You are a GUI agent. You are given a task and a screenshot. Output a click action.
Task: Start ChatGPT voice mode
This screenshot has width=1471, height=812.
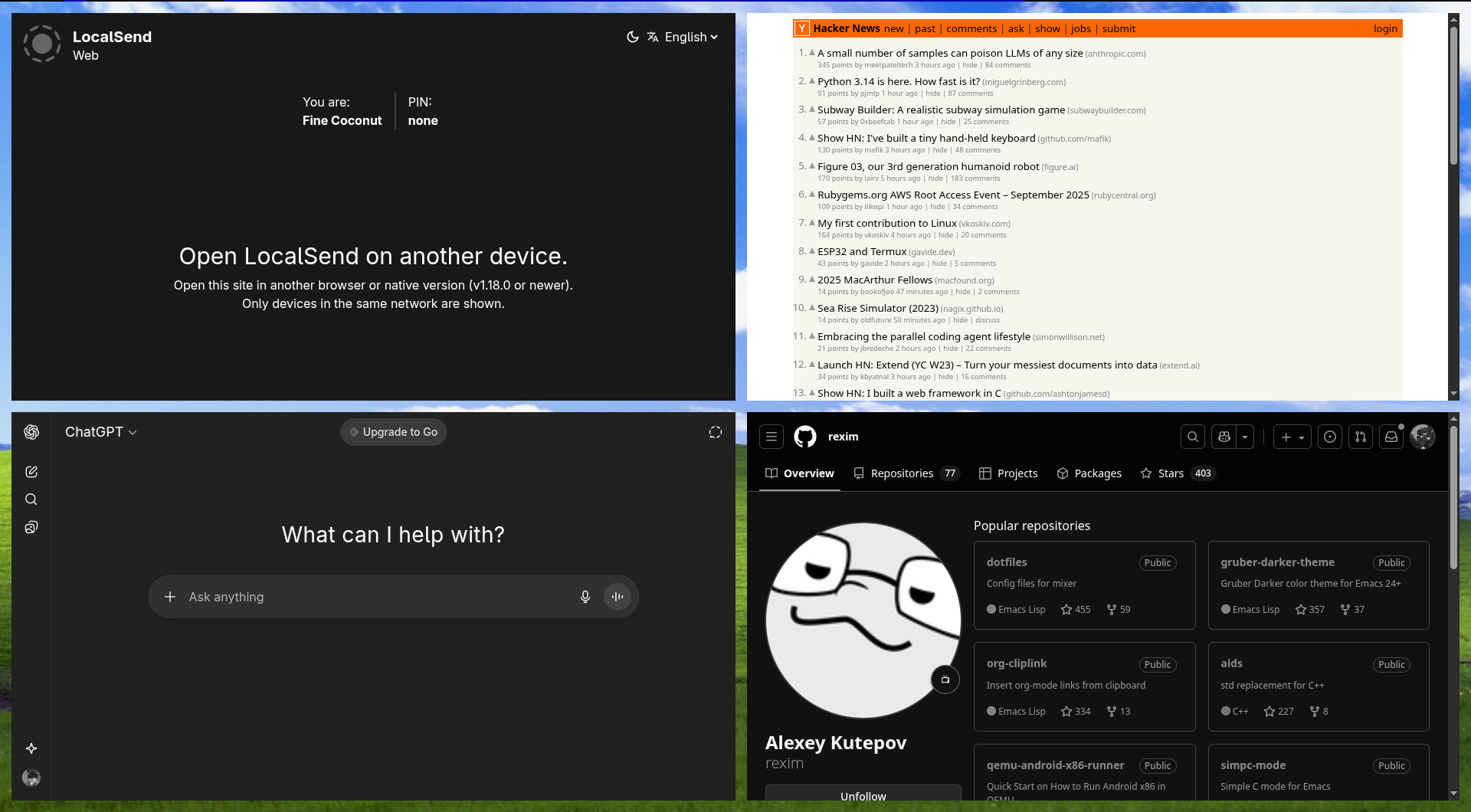618,597
